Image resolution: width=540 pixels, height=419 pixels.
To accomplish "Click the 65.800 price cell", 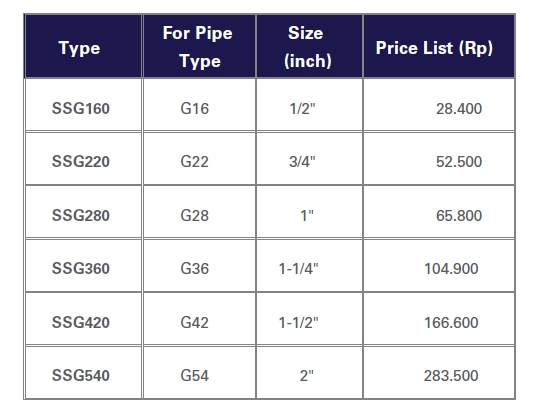I will 439,212.
